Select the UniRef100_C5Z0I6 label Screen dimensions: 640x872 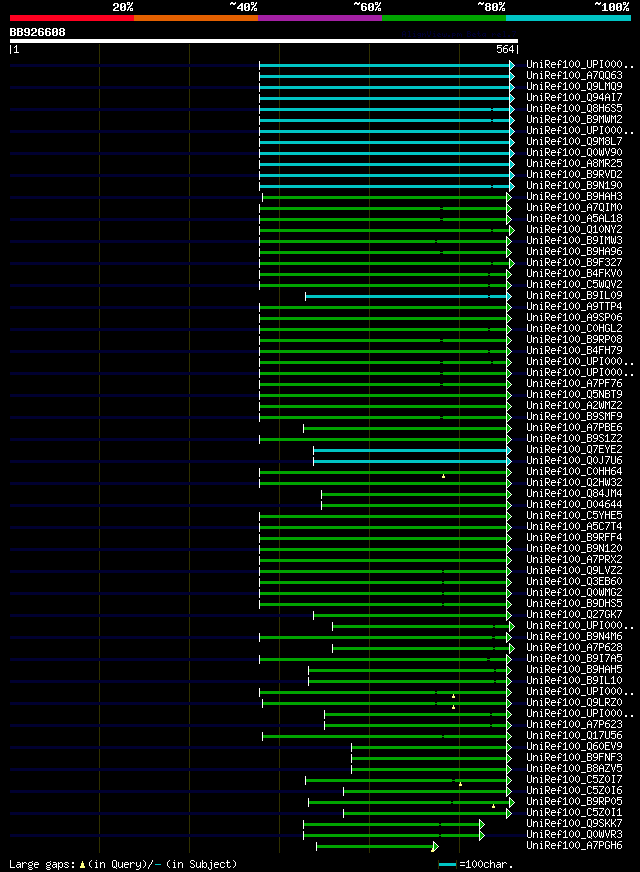tap(574, 791)
